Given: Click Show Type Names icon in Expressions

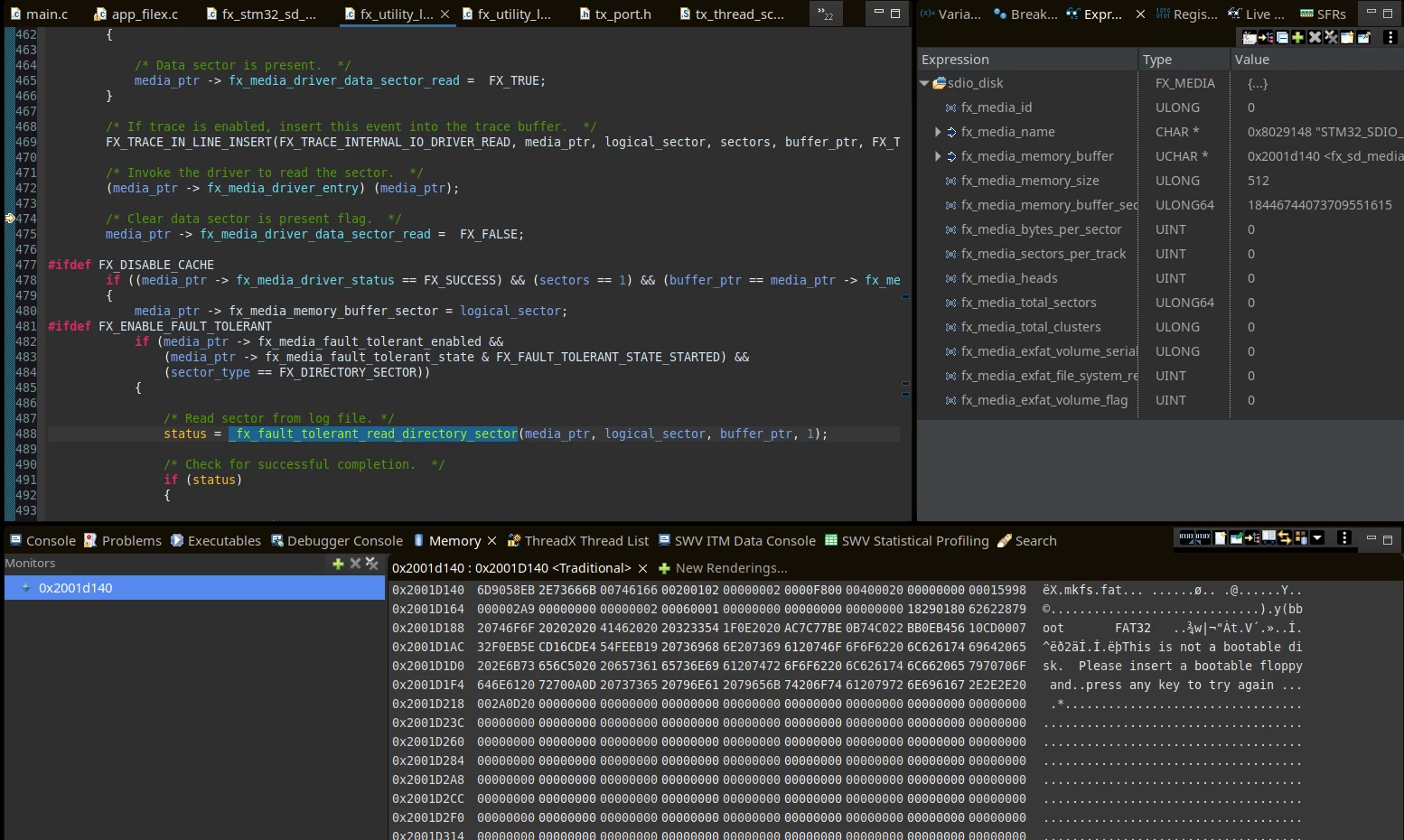Looking at the screenshot, I should 1250,37.
